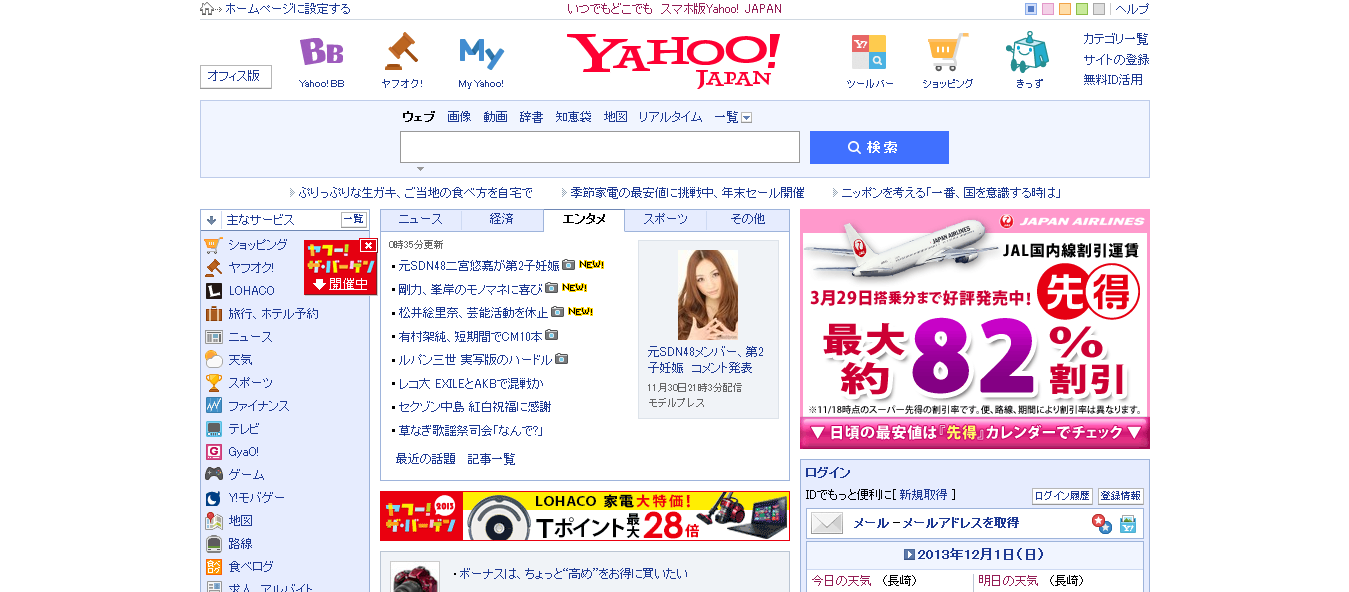The width and height of the screenshot is (1349, 592).
Task: Click the mail envelope icon in login box
Action: click(x=827, y=523)
